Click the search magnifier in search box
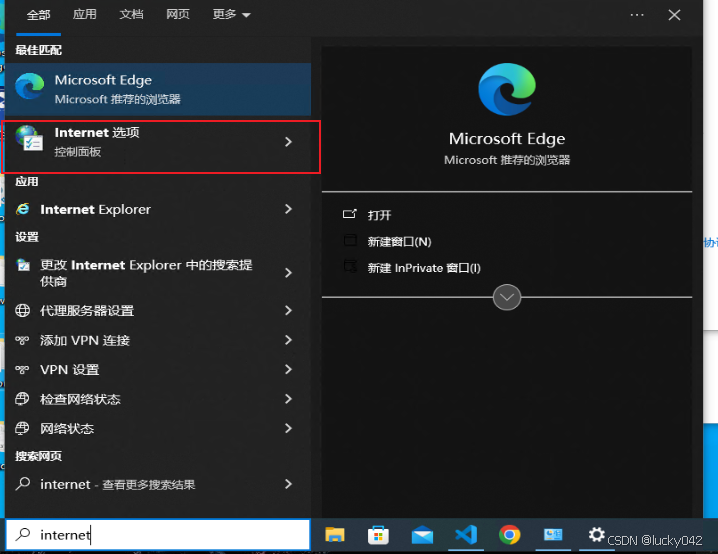Screen dimensions: 718x554 (x=22, y=534)
